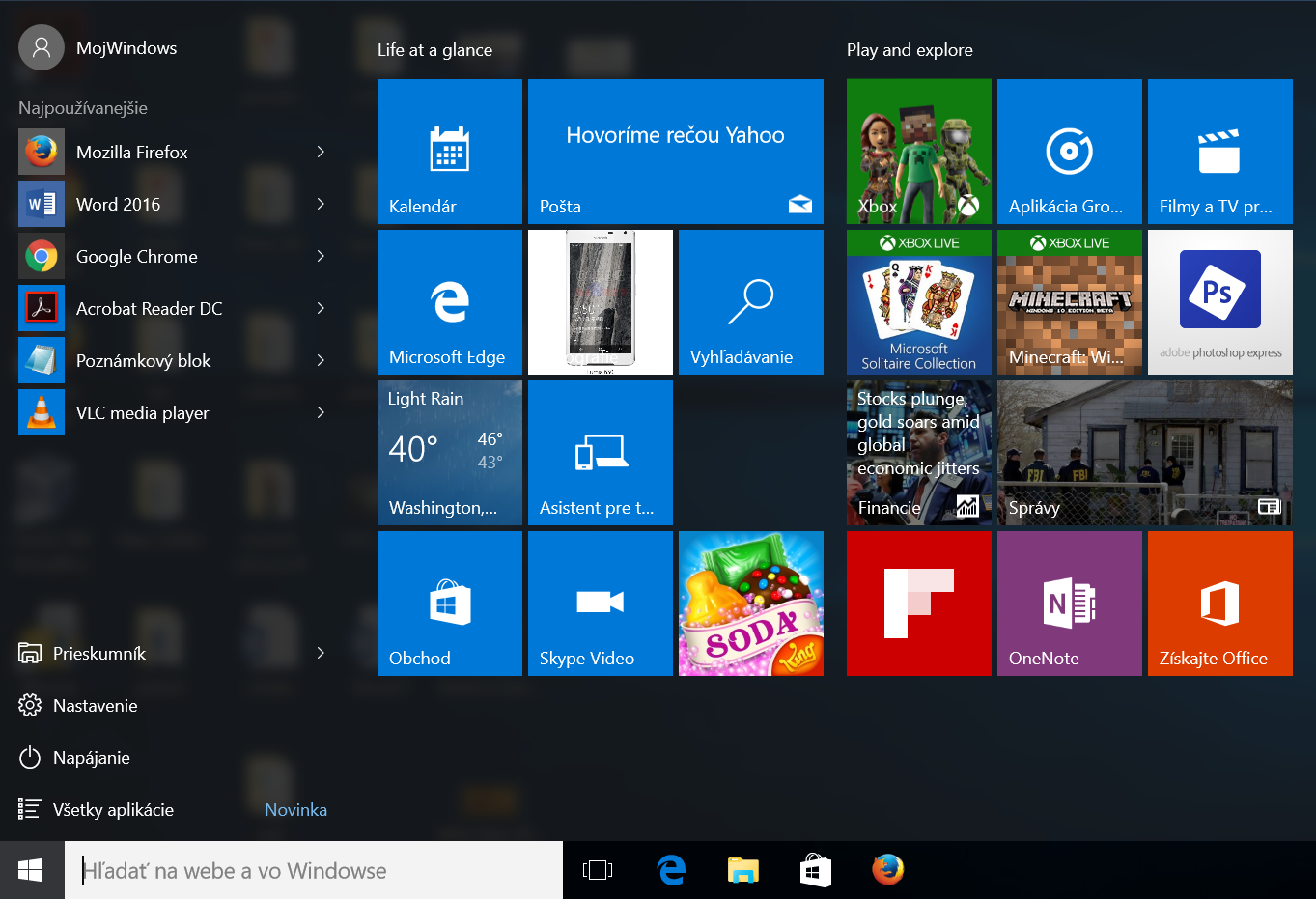Viewport: 1316px width, 899px height.
Task: Open the Filmy a TV tile
Action: 1220,152
